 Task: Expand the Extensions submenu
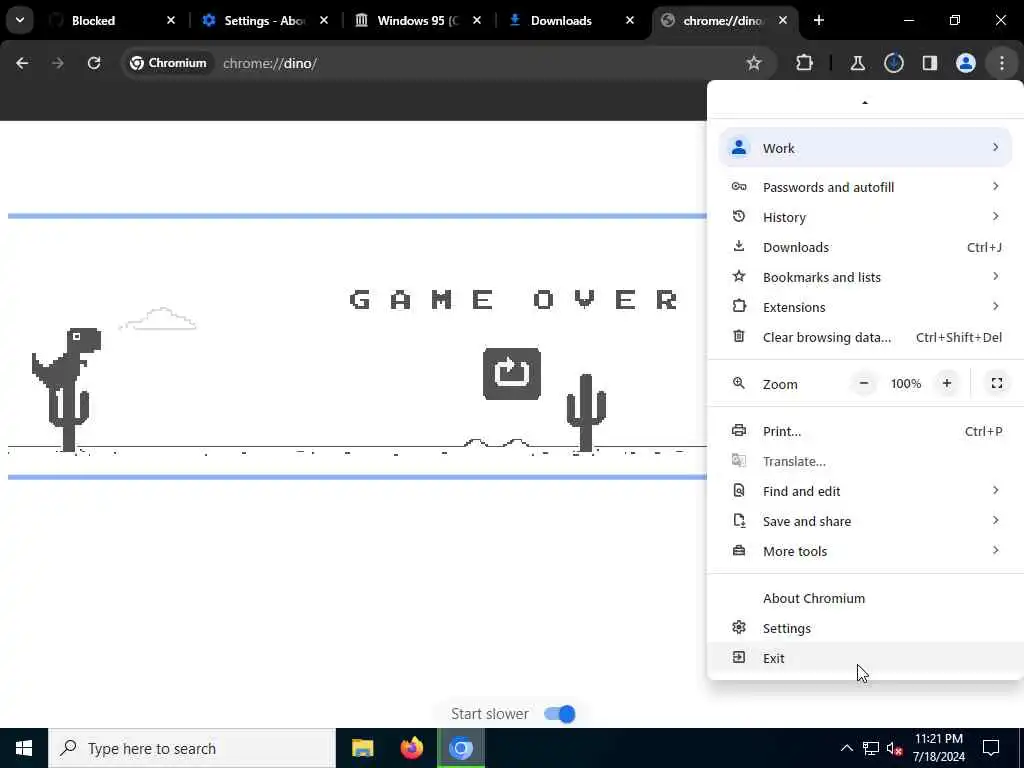pyautogui.click(x=865, y=307)
